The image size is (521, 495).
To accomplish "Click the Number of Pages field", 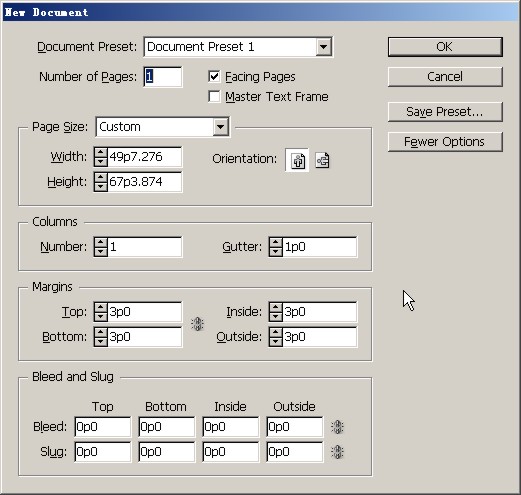I will click(x=163, y=77).
